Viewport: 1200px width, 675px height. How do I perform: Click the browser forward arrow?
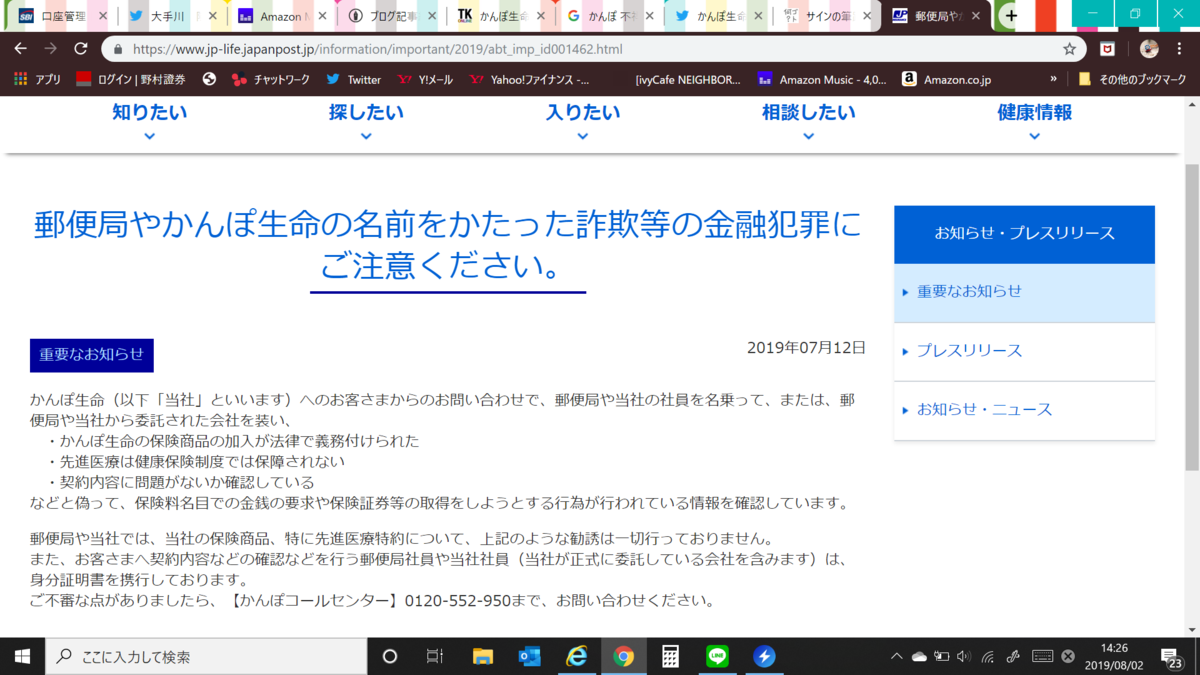coord(50,48)
